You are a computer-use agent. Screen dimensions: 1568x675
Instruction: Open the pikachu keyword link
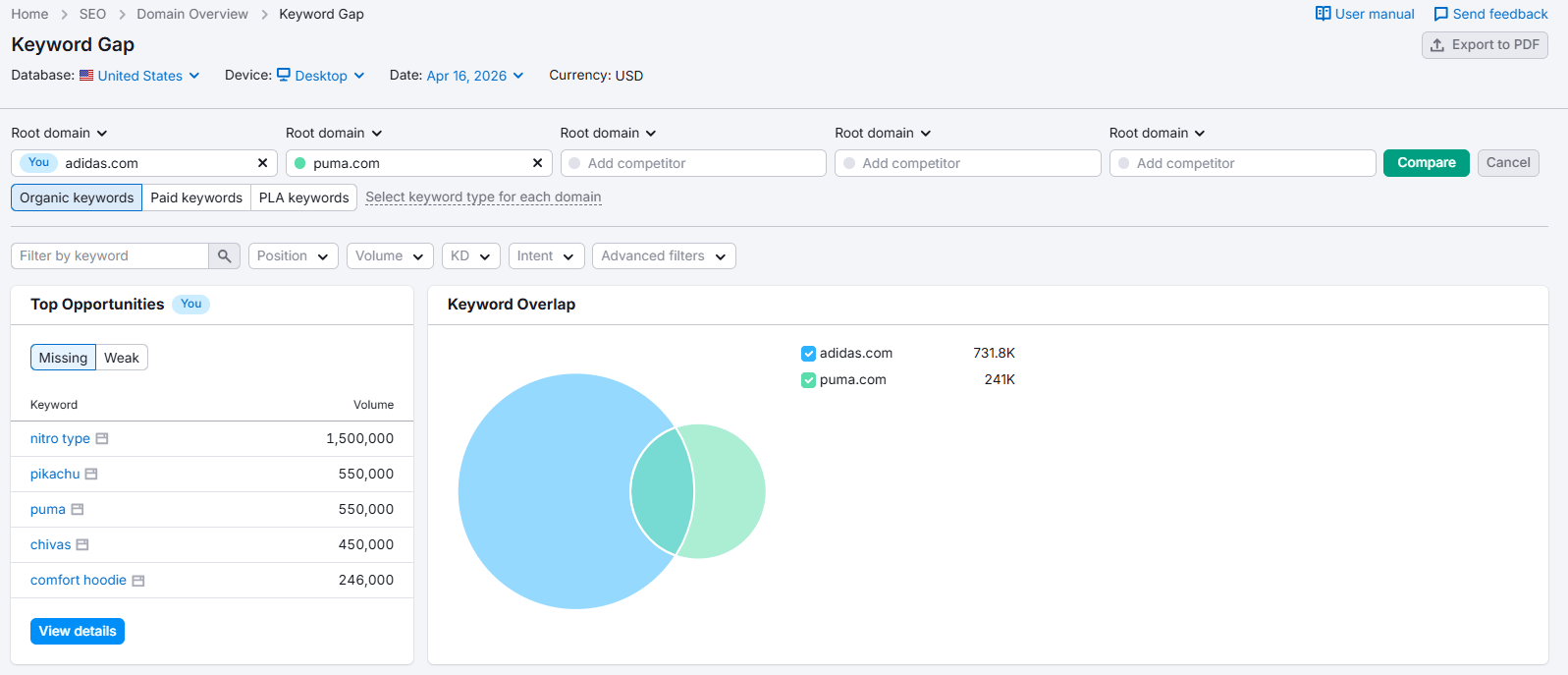point(55,475)
